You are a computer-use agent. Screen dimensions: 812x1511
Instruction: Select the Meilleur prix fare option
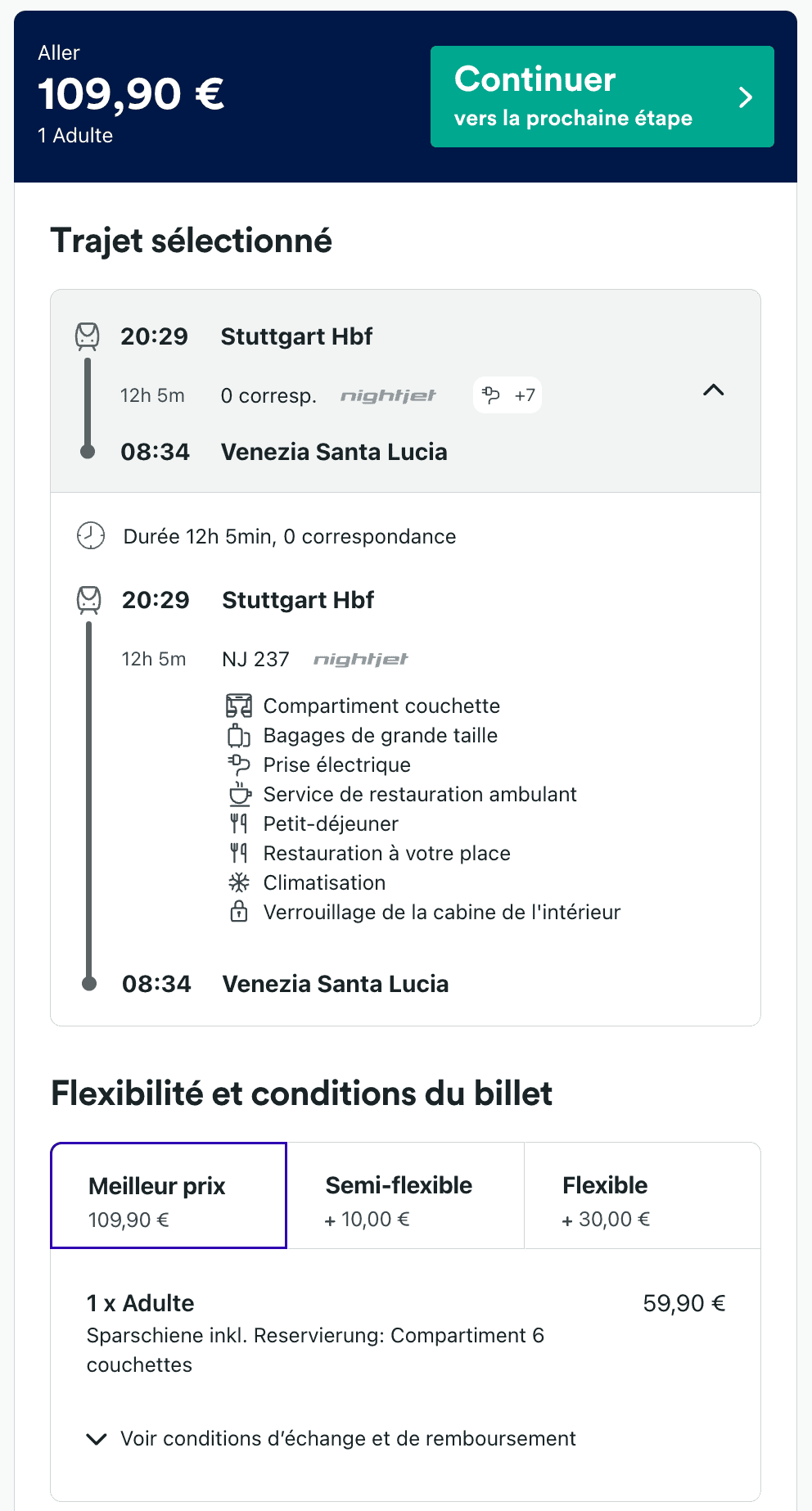(168, 1196)
